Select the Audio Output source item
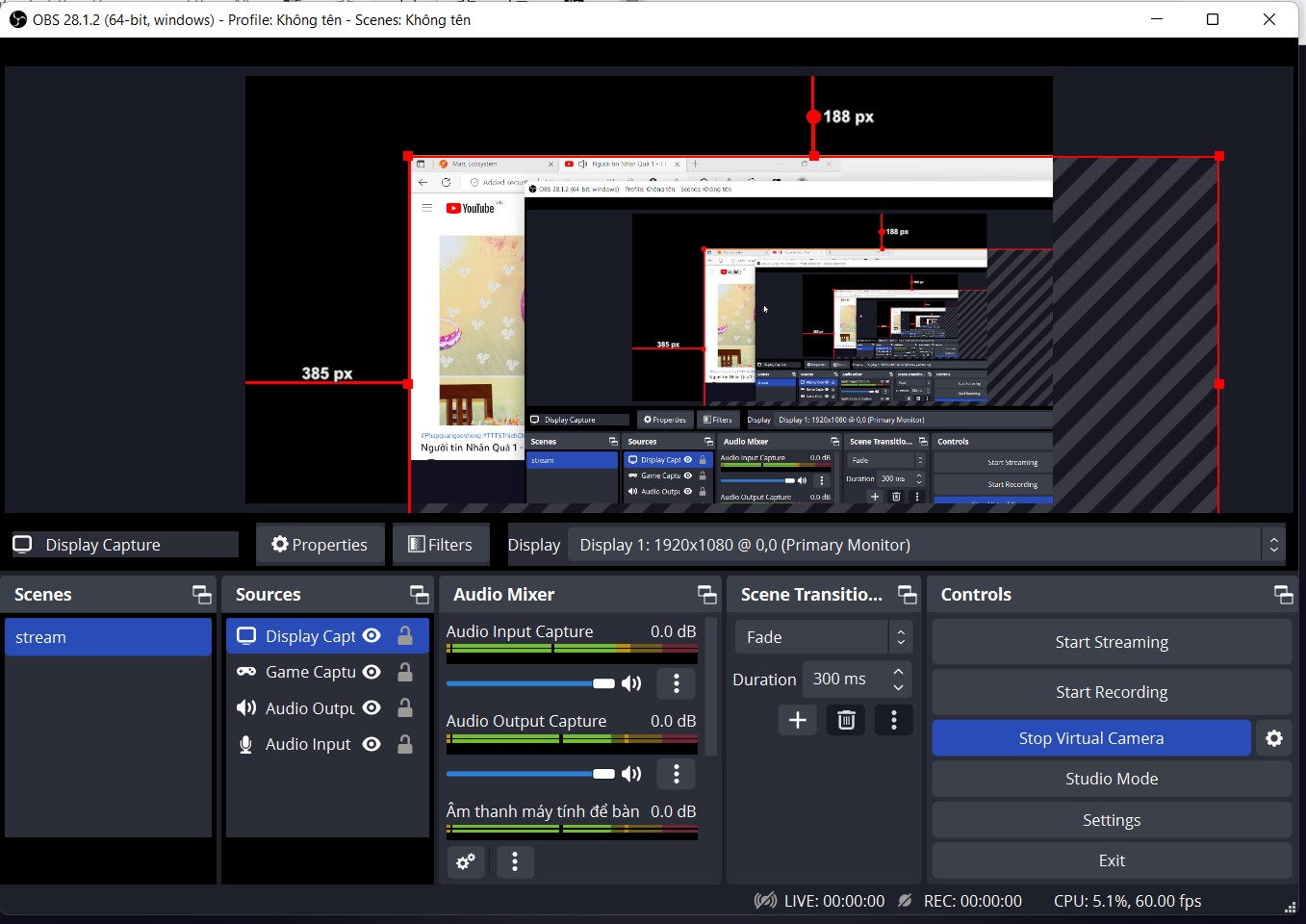1306x924 pixels. point(310,708)
